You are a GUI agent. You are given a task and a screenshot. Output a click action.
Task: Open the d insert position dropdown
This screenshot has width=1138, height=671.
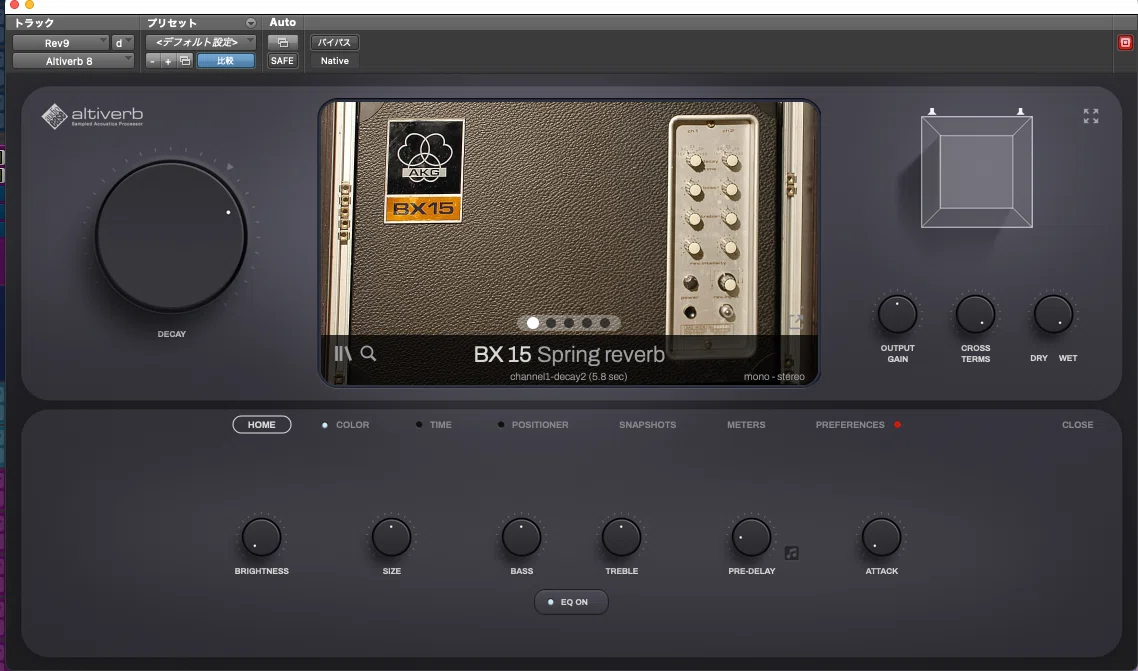click(123, 43)
